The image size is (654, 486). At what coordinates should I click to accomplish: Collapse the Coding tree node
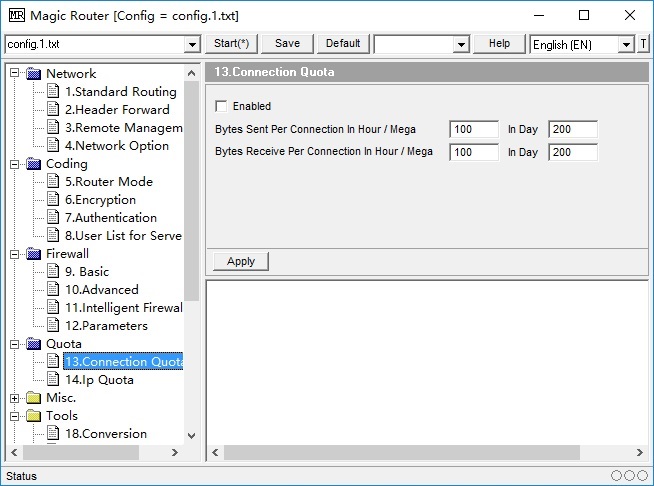point(15,164)
